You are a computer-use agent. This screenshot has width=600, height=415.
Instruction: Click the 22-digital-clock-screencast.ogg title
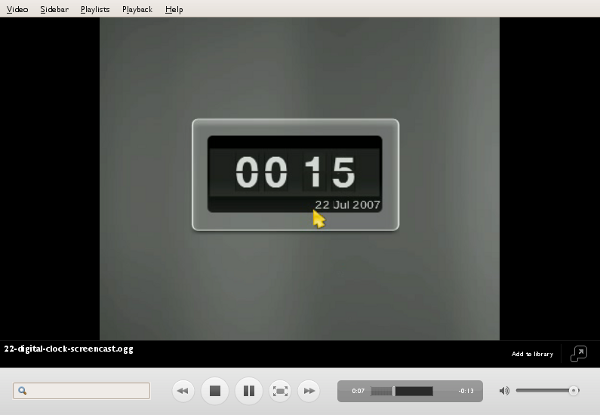click(x=68, y=350)
